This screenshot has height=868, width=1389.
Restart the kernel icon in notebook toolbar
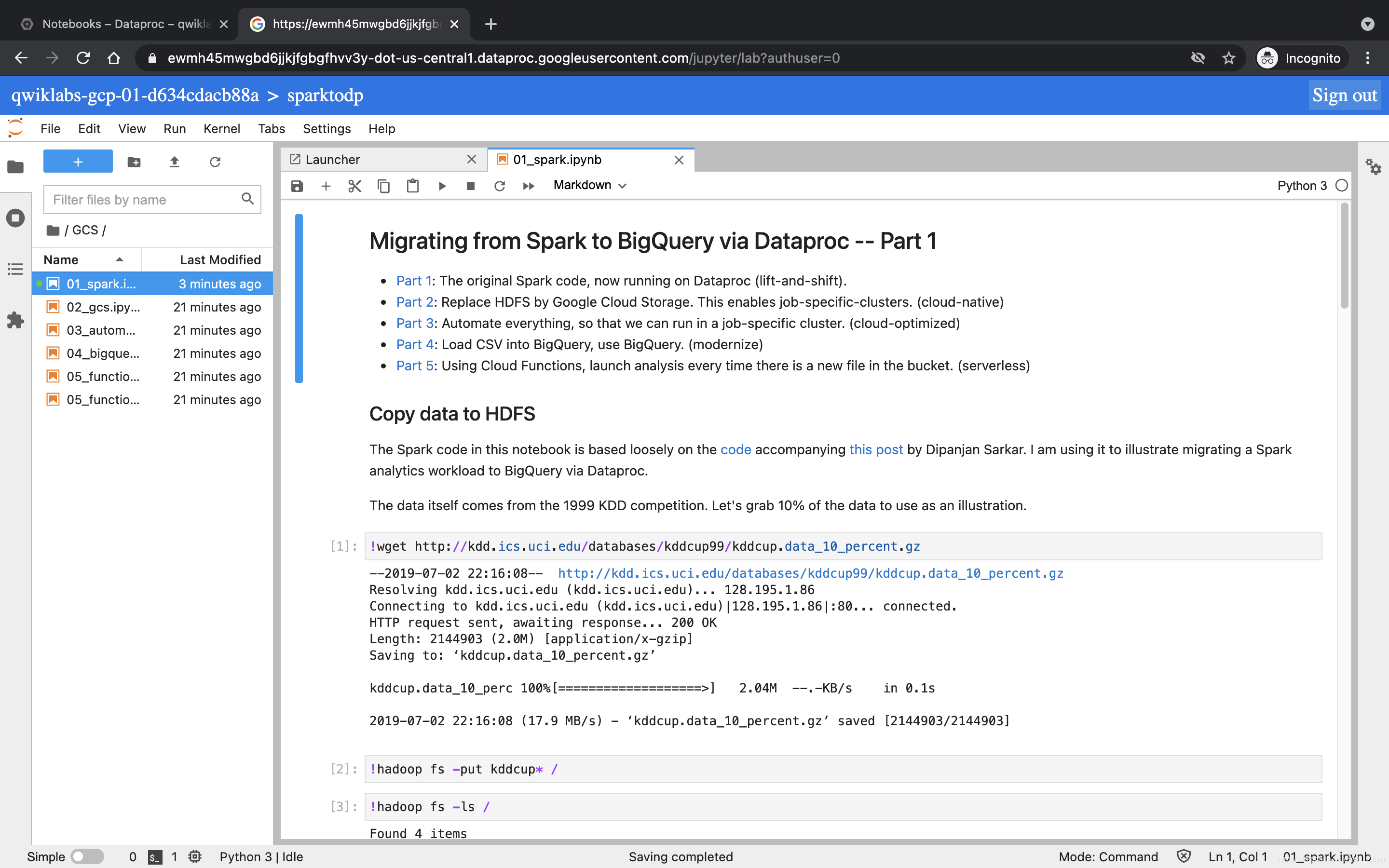499,186
